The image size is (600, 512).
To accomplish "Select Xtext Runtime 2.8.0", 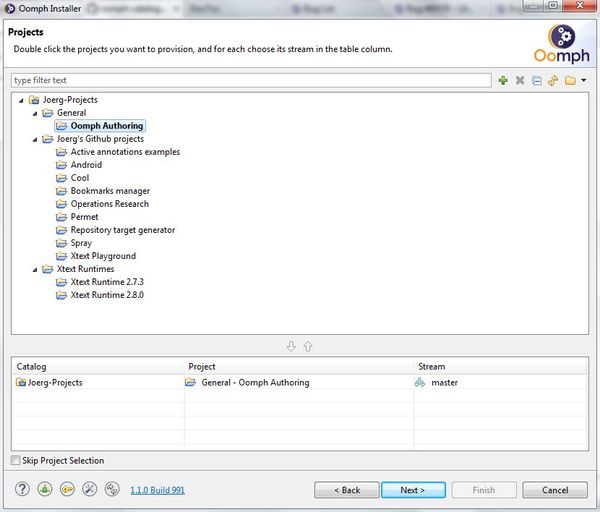I will tap(107, 295).
